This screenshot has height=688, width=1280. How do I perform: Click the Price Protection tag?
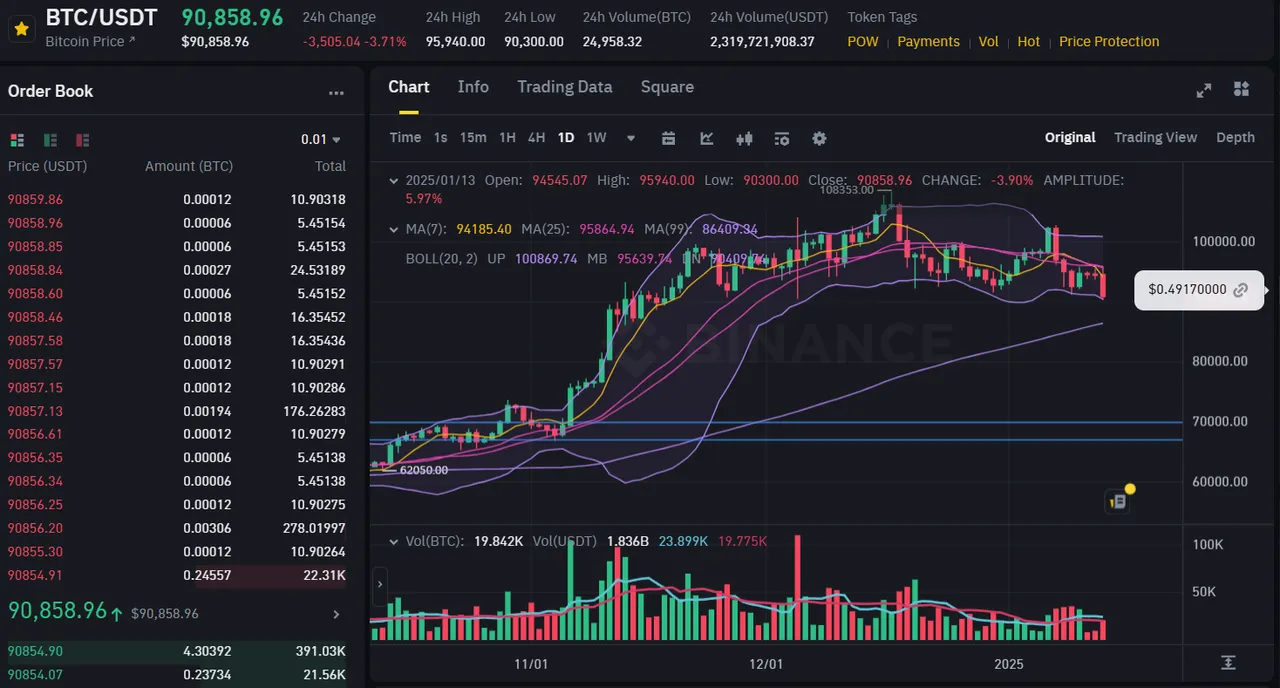point(1109,42)
